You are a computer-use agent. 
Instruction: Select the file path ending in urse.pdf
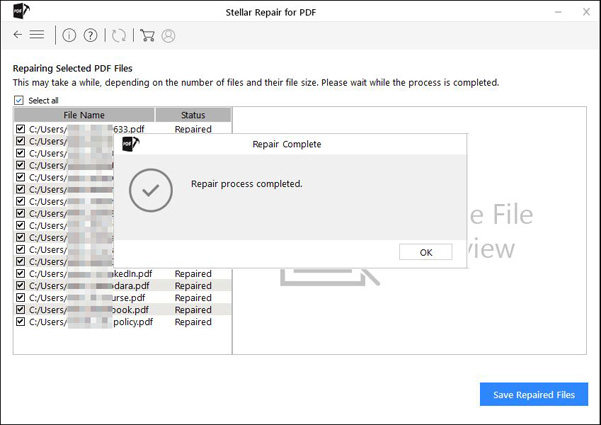coord(87,298)
